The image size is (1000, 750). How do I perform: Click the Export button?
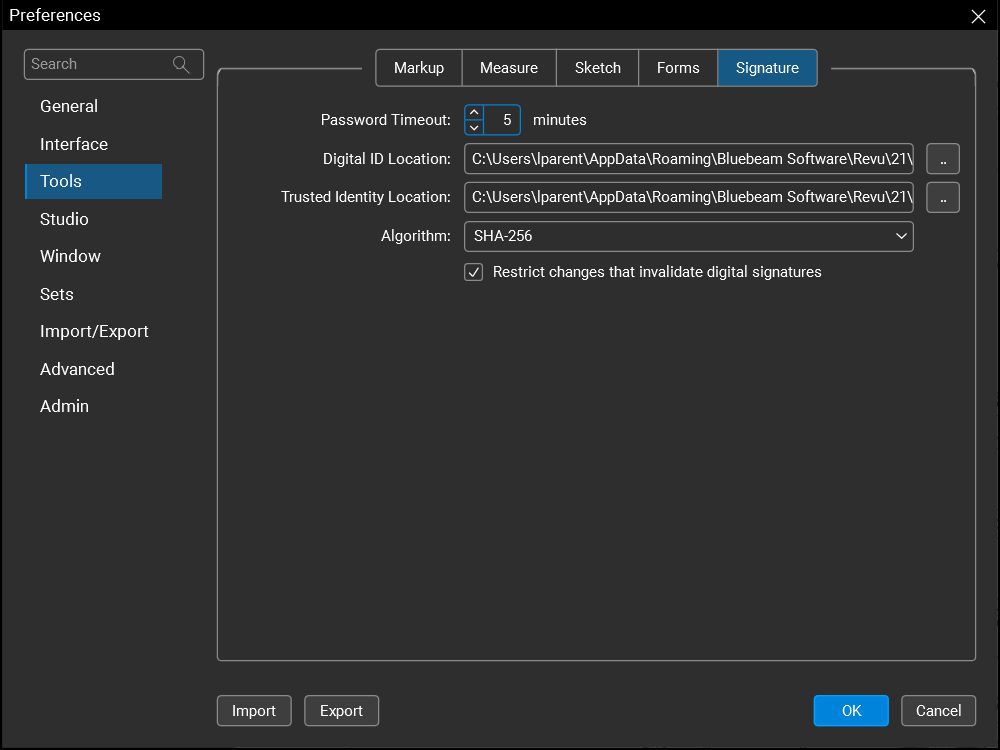pyautogui.click(x=341, y=711)
